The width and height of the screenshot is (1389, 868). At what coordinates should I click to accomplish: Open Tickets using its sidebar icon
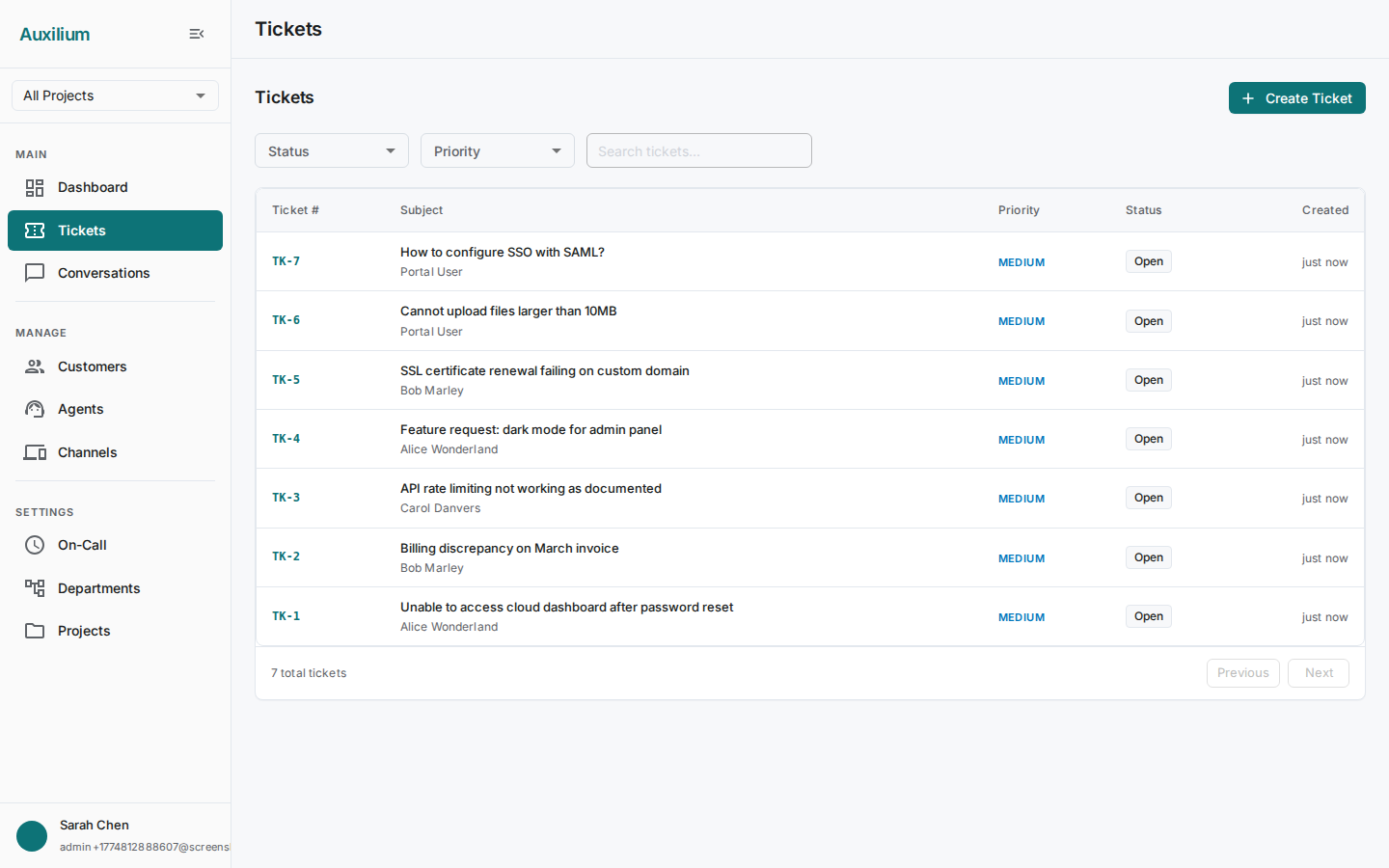tap(35, 231)
